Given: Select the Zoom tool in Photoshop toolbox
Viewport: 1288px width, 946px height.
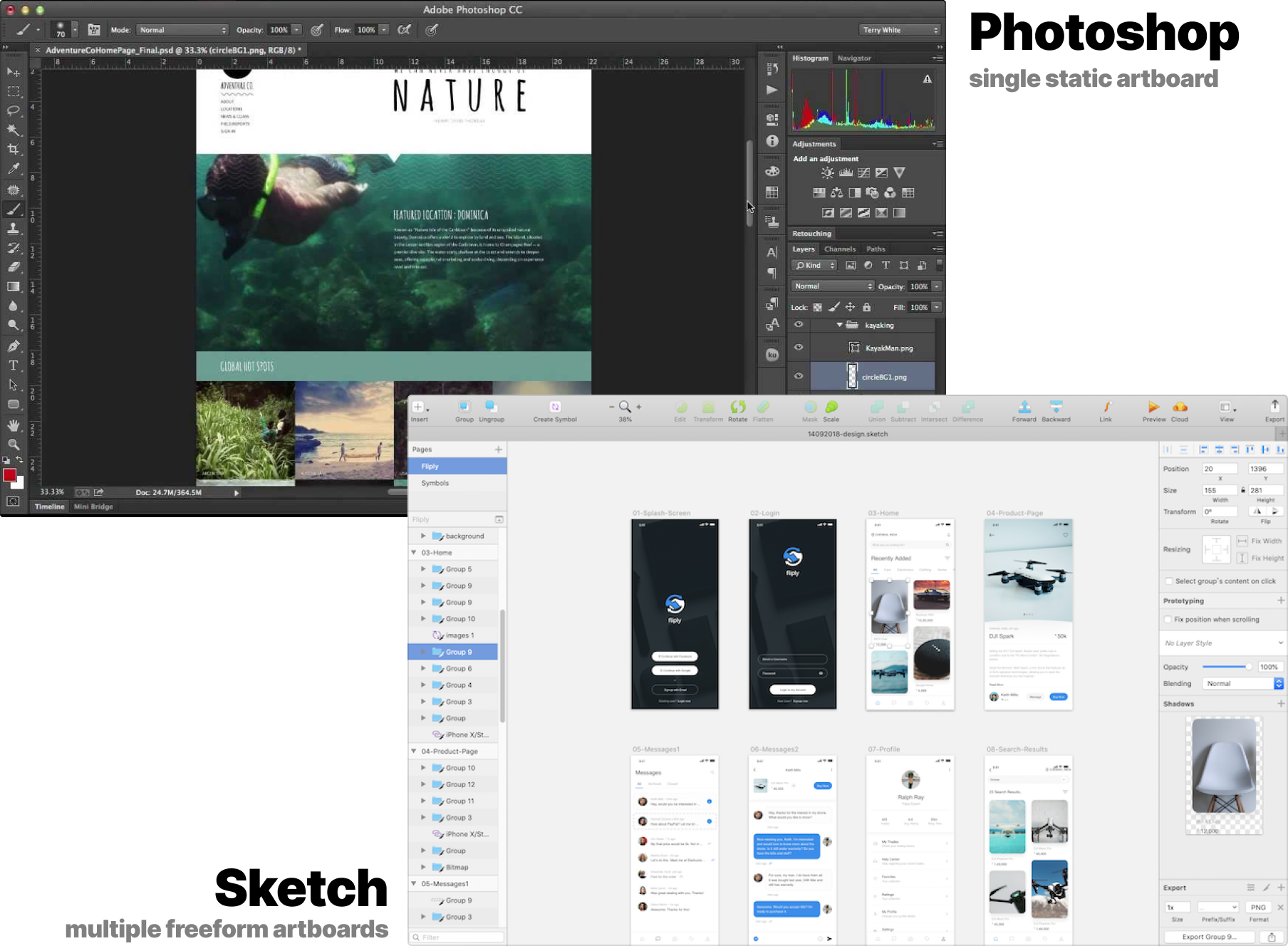Looking at the screenshot, I should [14, 445].
